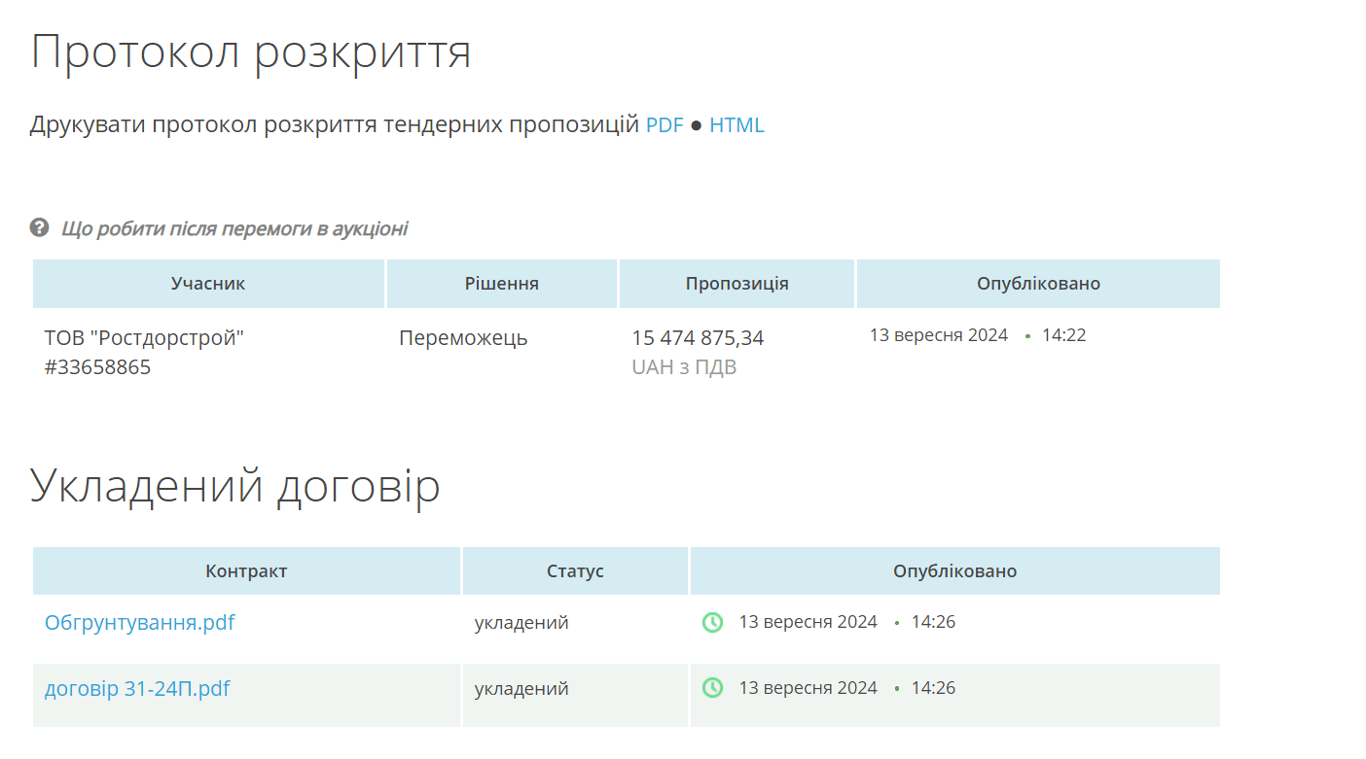Image resolution: width=1366 pixels, height=759 pixels.
Task: Select the participant ТОВ "Ростдорстрой" name
Action: pyautogui.click(x=144, y=338)
